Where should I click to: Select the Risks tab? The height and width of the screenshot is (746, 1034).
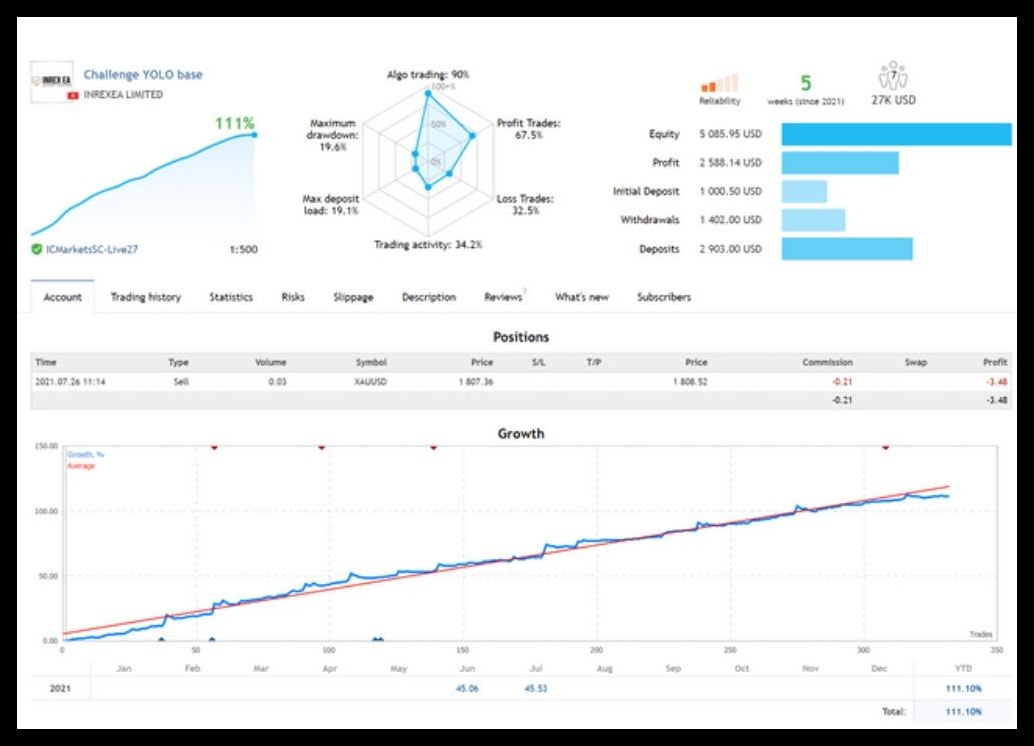click(x=293, y=297)
